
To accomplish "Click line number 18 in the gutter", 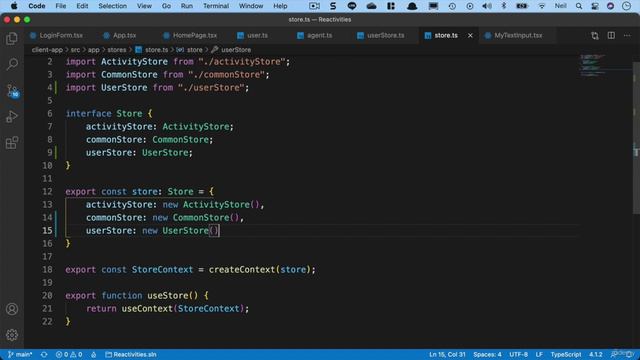I will (47, 270).
